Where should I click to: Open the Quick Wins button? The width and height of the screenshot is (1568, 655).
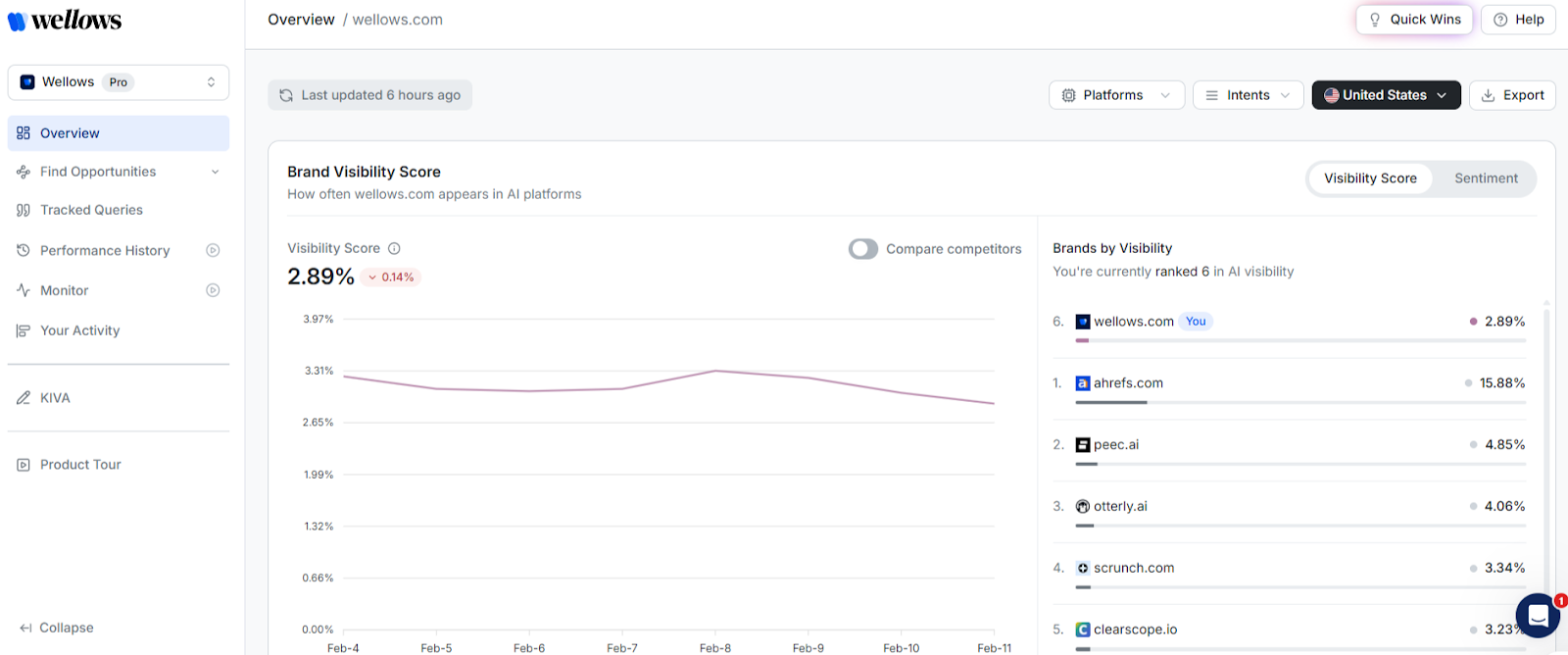[1413, 20]
